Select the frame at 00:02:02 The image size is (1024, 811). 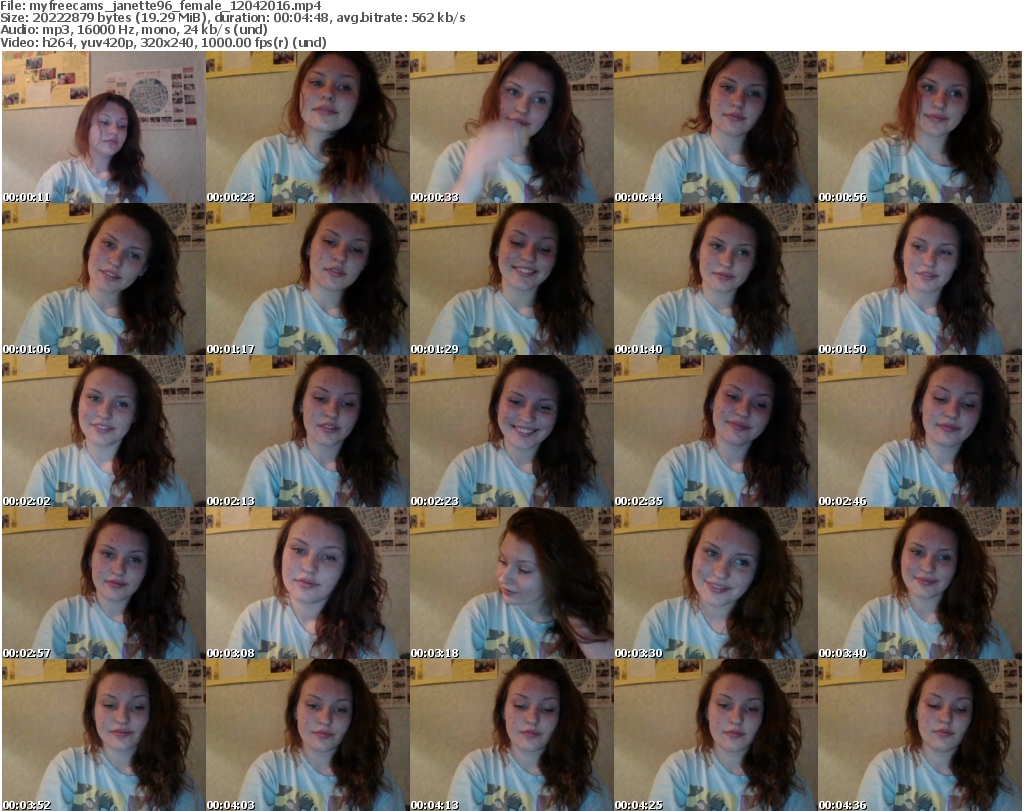pyautogui.click(x=103, y=431)
